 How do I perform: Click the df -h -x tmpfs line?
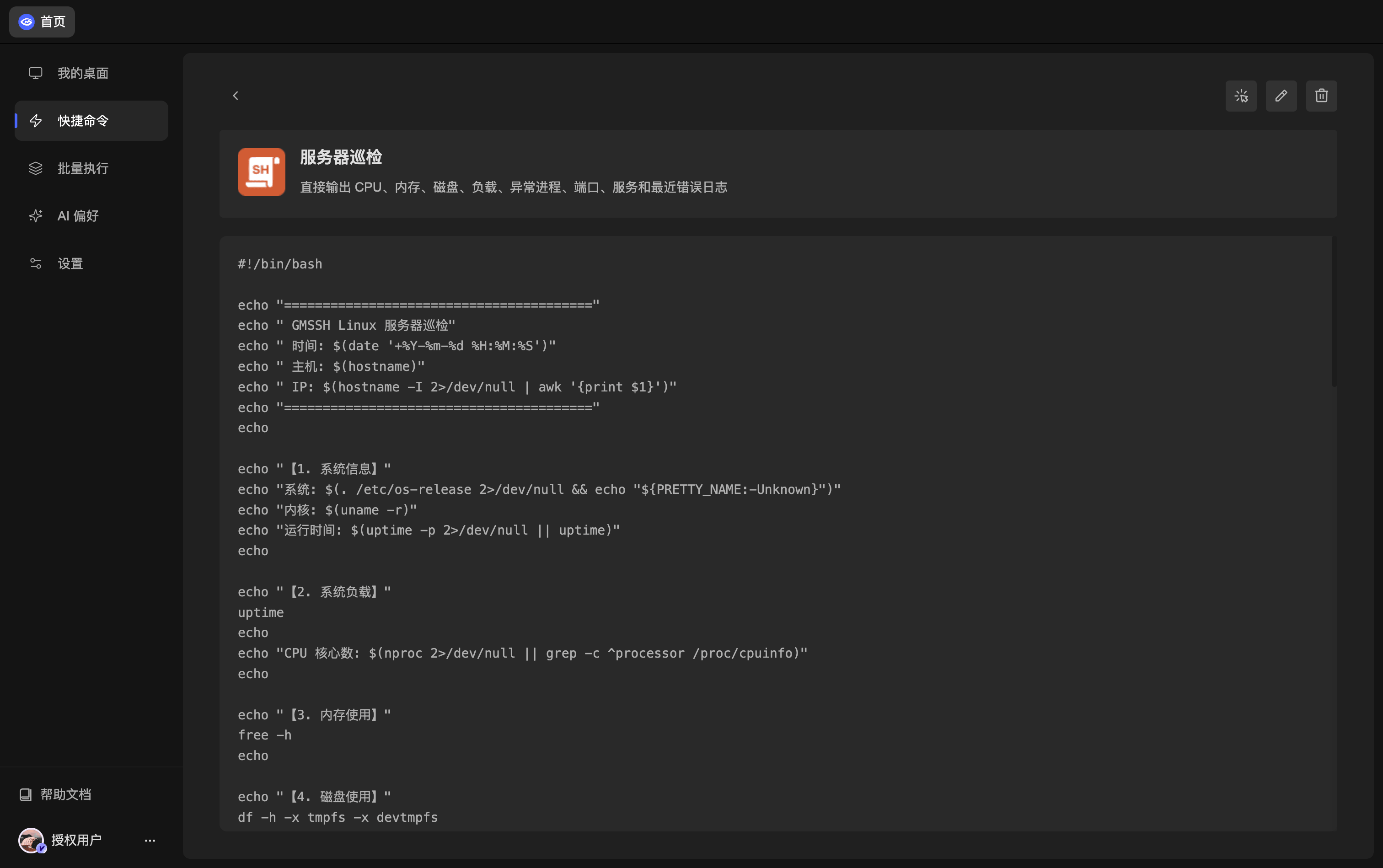(338, 818)
